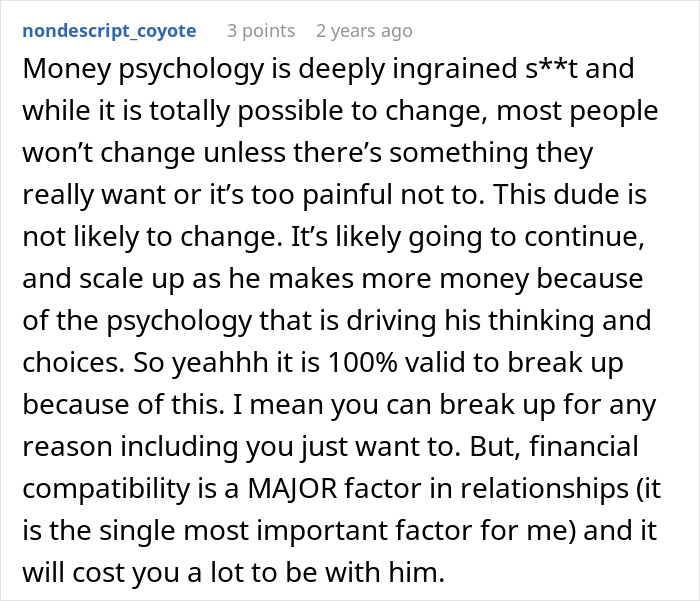Open the nondescript_coyote user profile

pyautogui.click(x=108, y=31)
